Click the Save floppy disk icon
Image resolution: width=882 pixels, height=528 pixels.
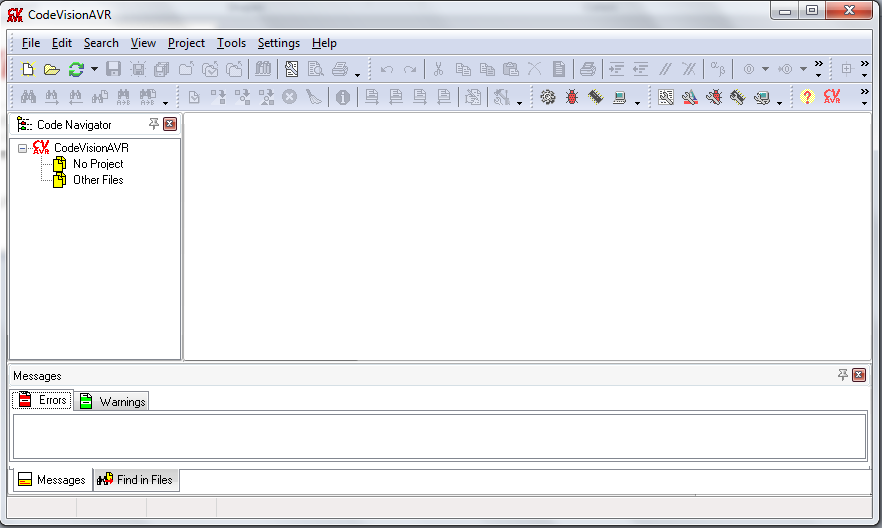click(114, 69)
